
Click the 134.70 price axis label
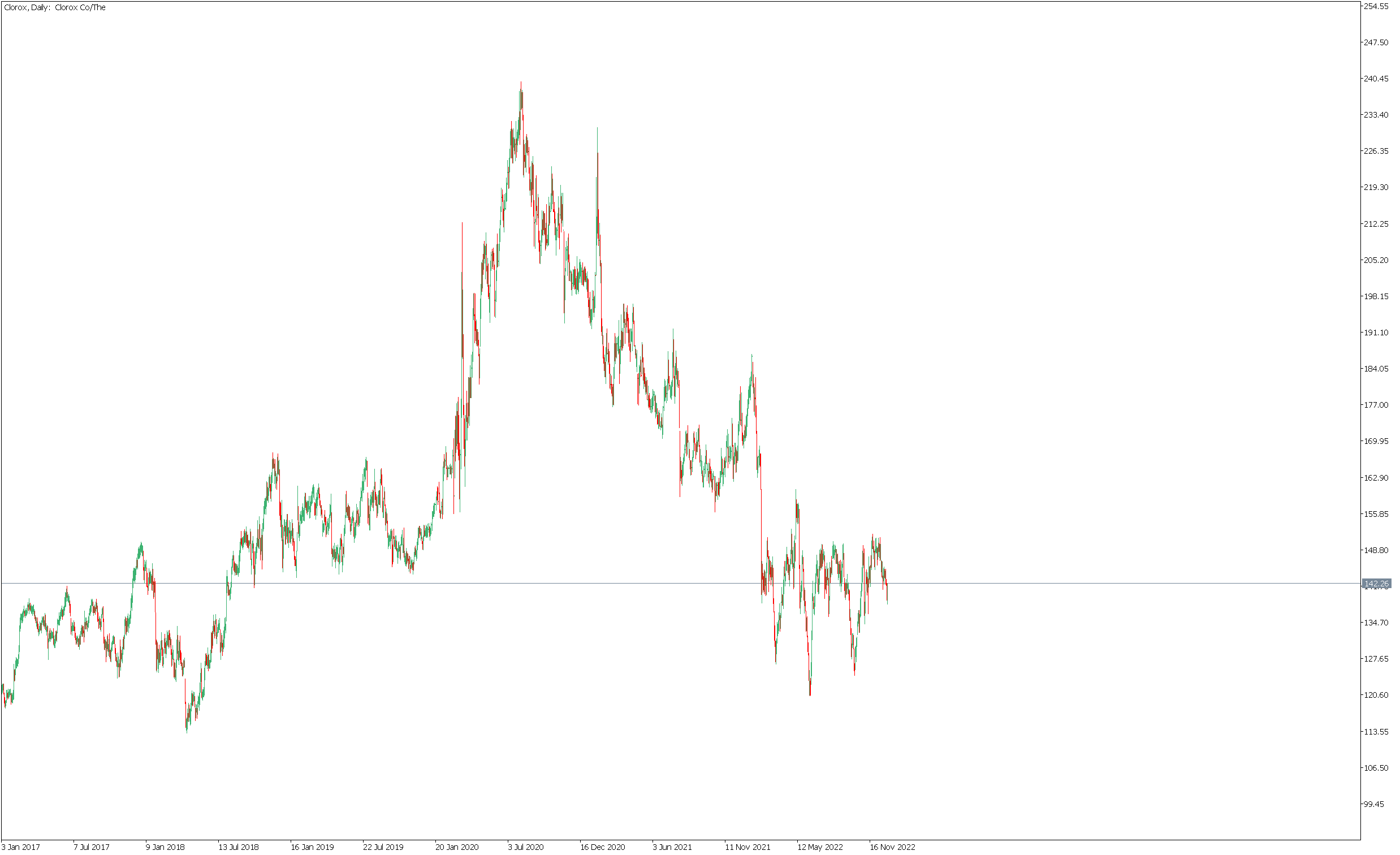coord(1376,623)
